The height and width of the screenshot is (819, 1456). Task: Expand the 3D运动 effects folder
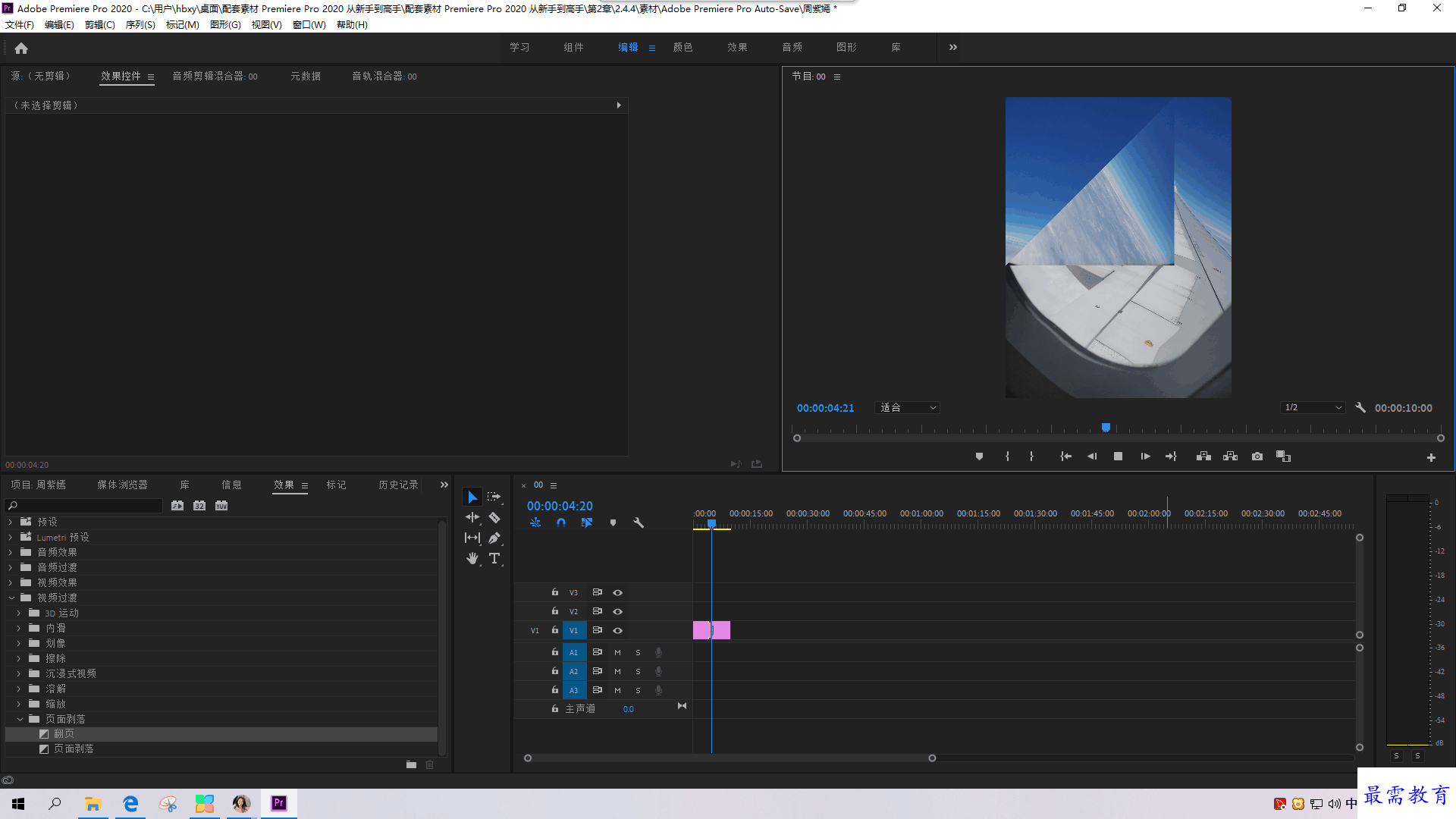18,612
